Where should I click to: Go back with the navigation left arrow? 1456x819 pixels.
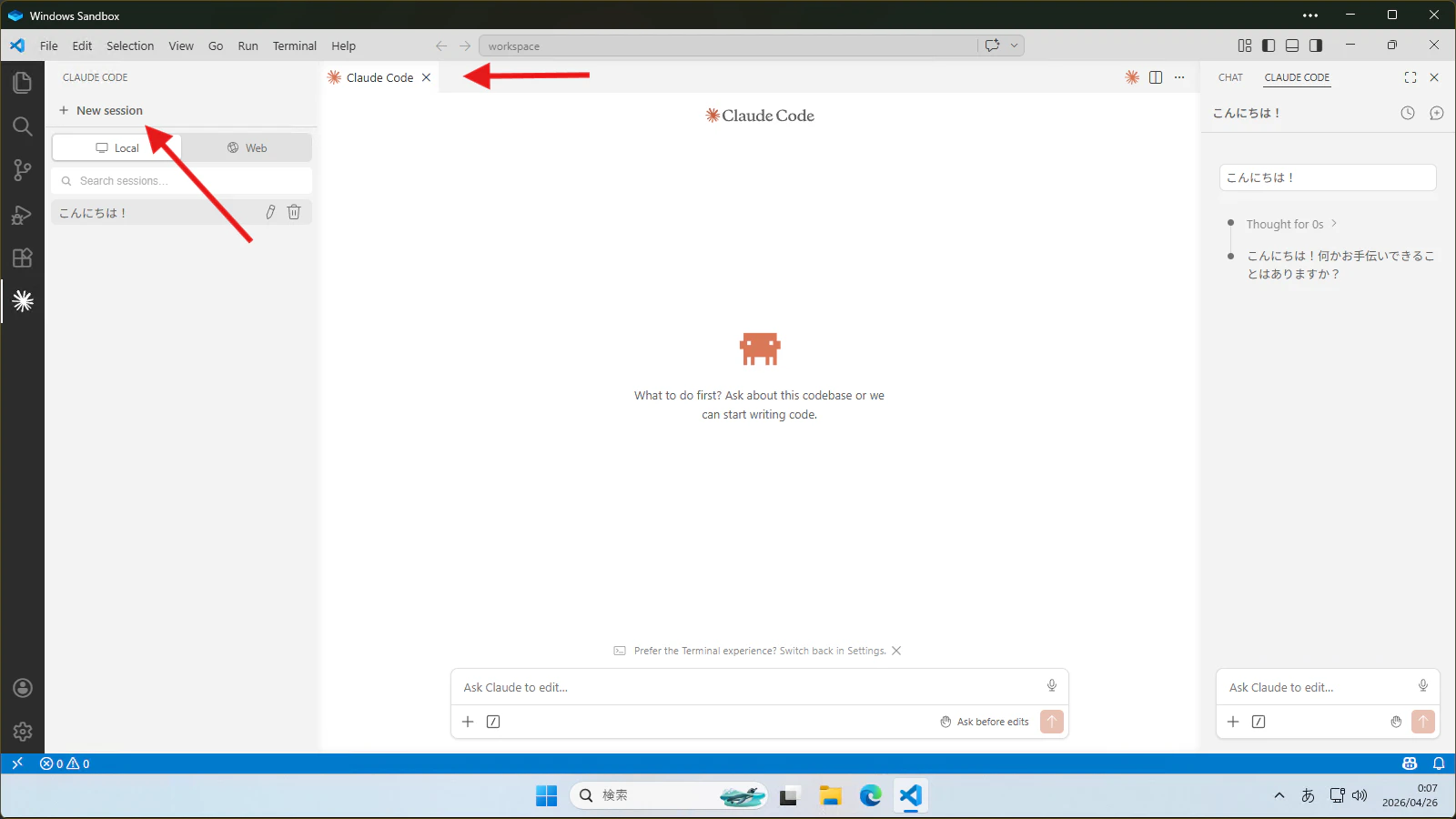coord(441,45)
